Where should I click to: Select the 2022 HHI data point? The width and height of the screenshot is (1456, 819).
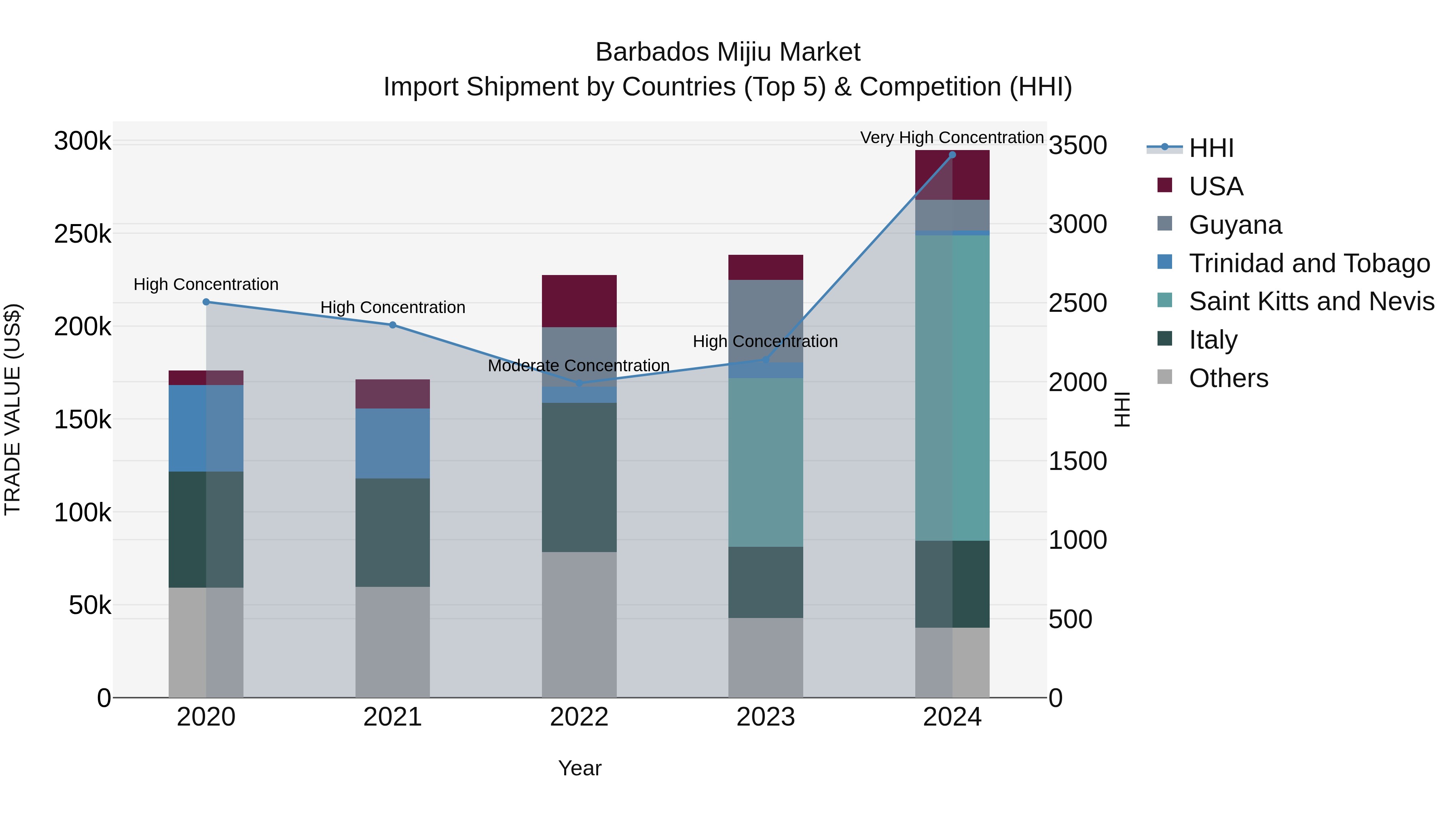coord(579,384)
